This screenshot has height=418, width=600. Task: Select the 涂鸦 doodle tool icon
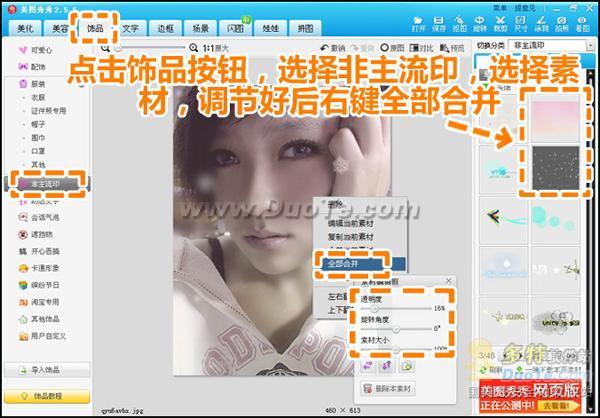[541, 23]
